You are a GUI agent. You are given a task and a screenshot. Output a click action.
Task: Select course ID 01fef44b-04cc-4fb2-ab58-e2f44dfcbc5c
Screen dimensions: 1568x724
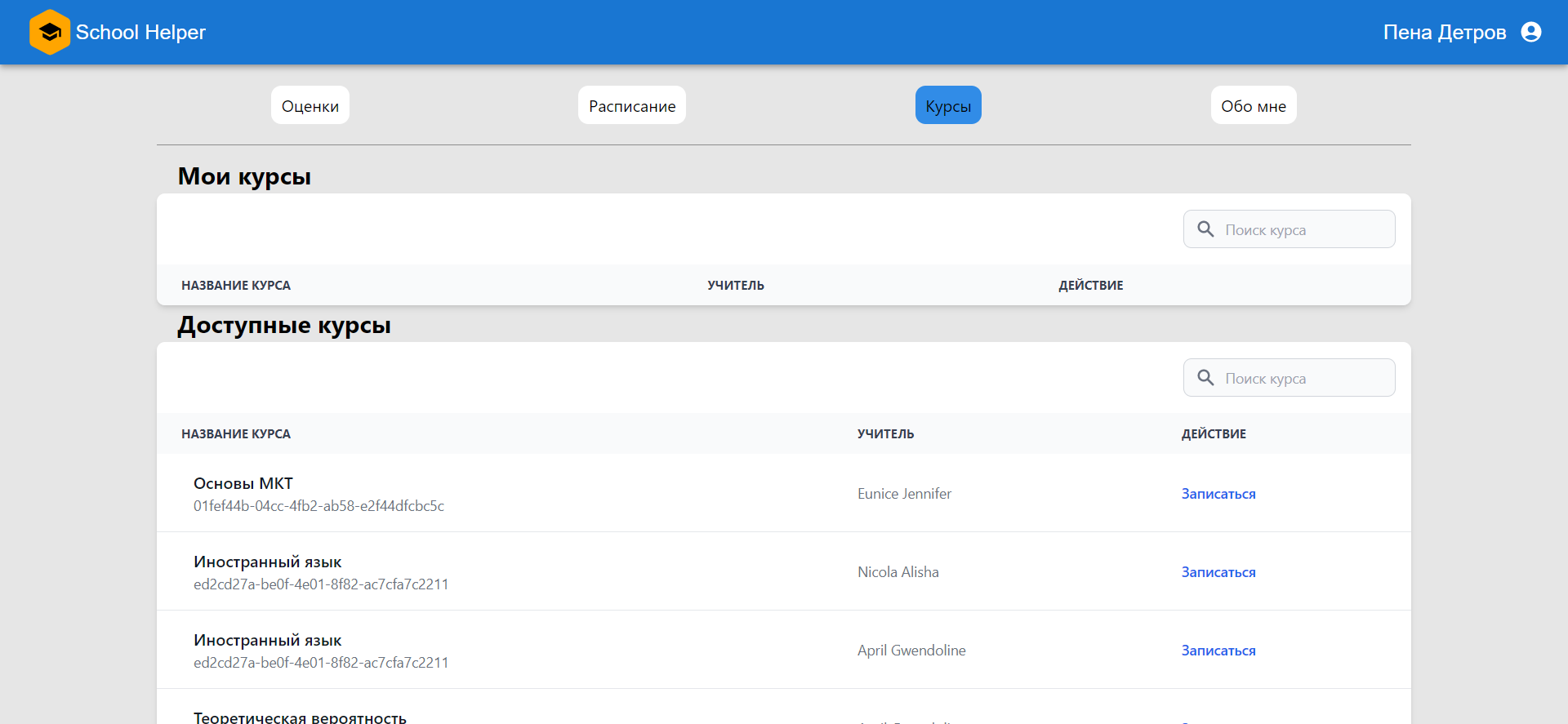pos(318,506)
